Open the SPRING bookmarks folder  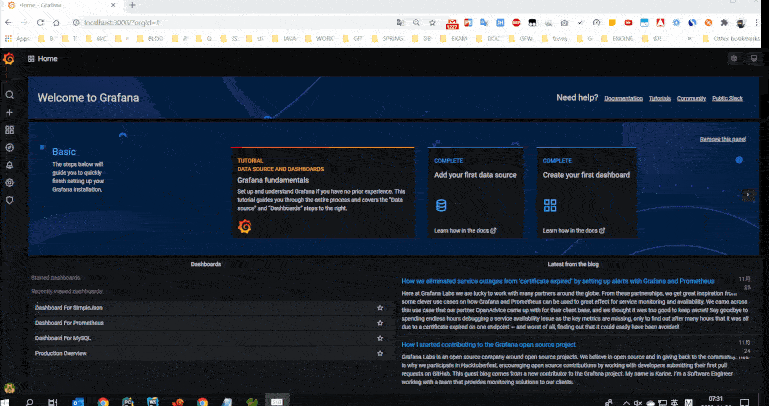pos(387,38)
